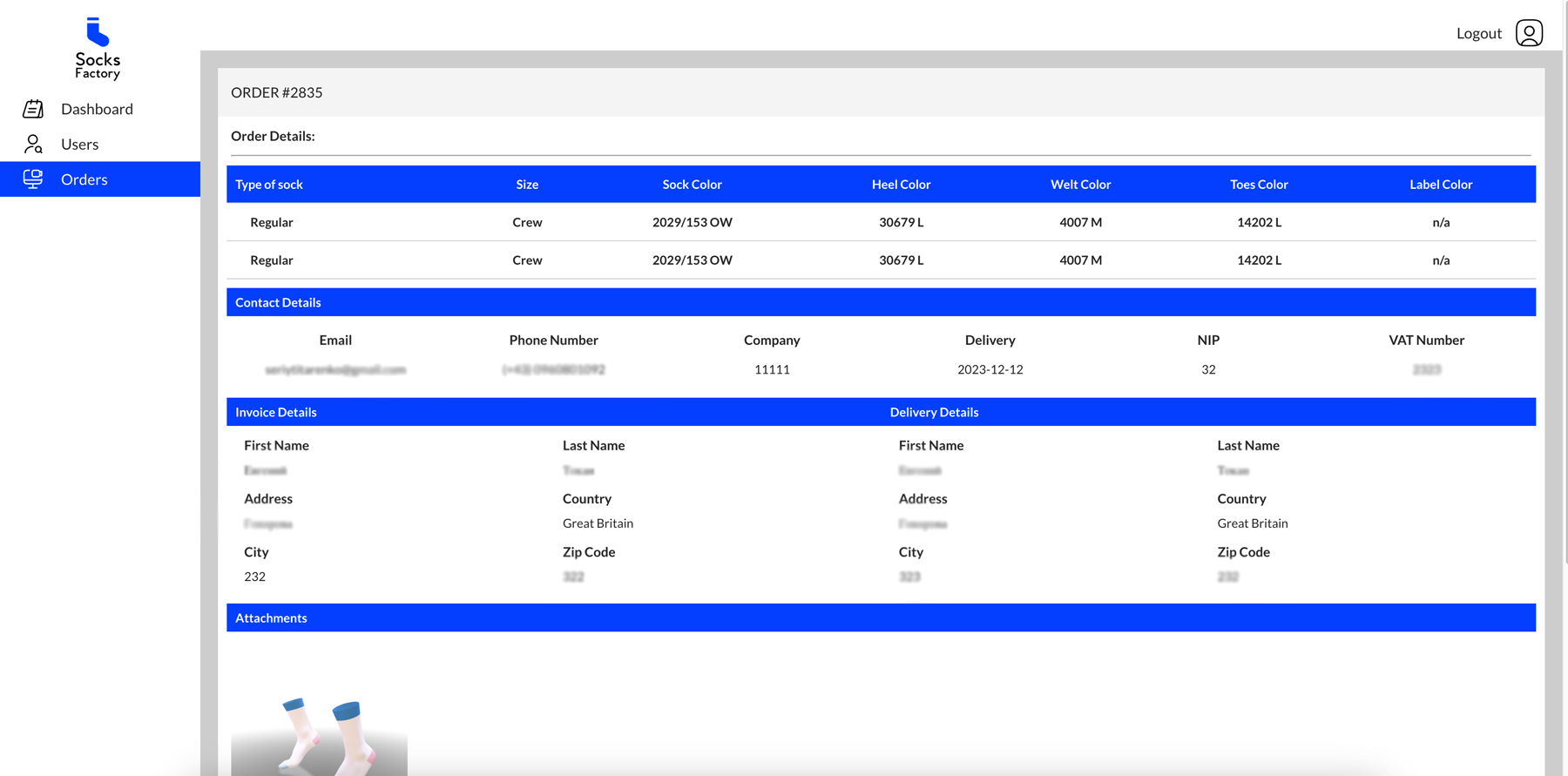Click the Label Color column header
Screen dimensions: 1568x776
tap(1441, 185)
